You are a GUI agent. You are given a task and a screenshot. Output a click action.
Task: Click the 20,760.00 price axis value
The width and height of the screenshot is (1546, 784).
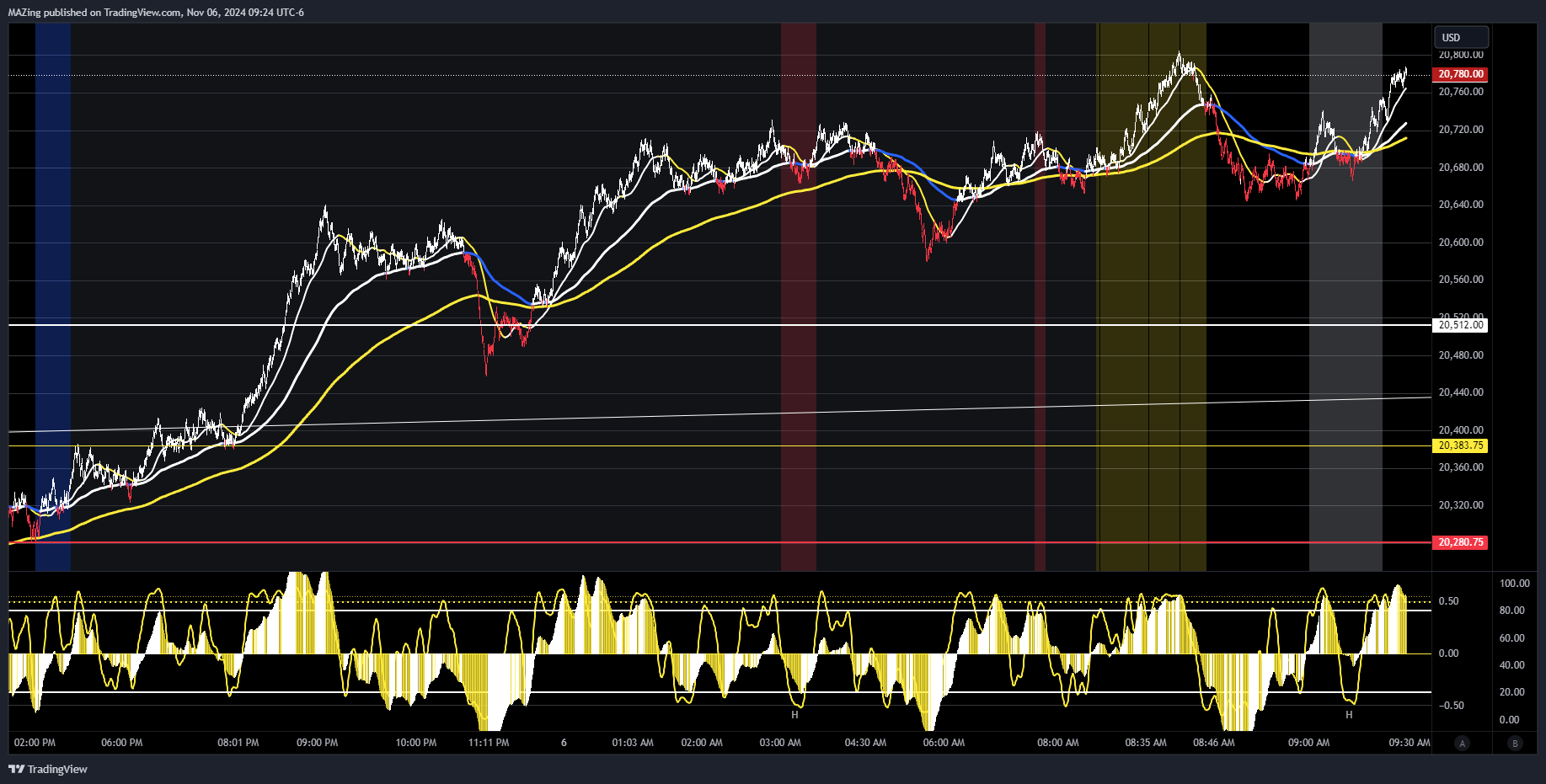click(x=1461, y=92)
